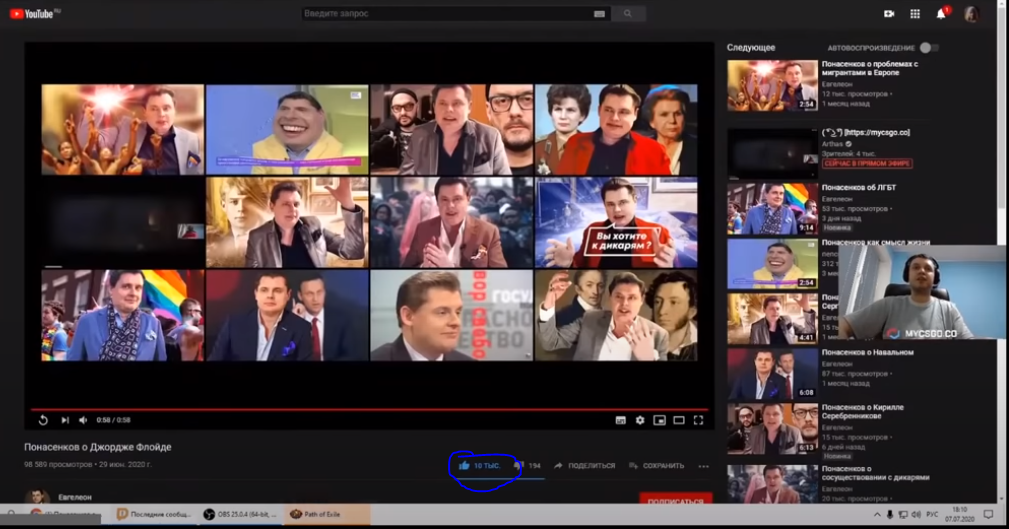This screenshot has width=1009, height=529.
Task: Click end-screen tile 'Вы хотите к дикарям?'
Action: [616, 223]
